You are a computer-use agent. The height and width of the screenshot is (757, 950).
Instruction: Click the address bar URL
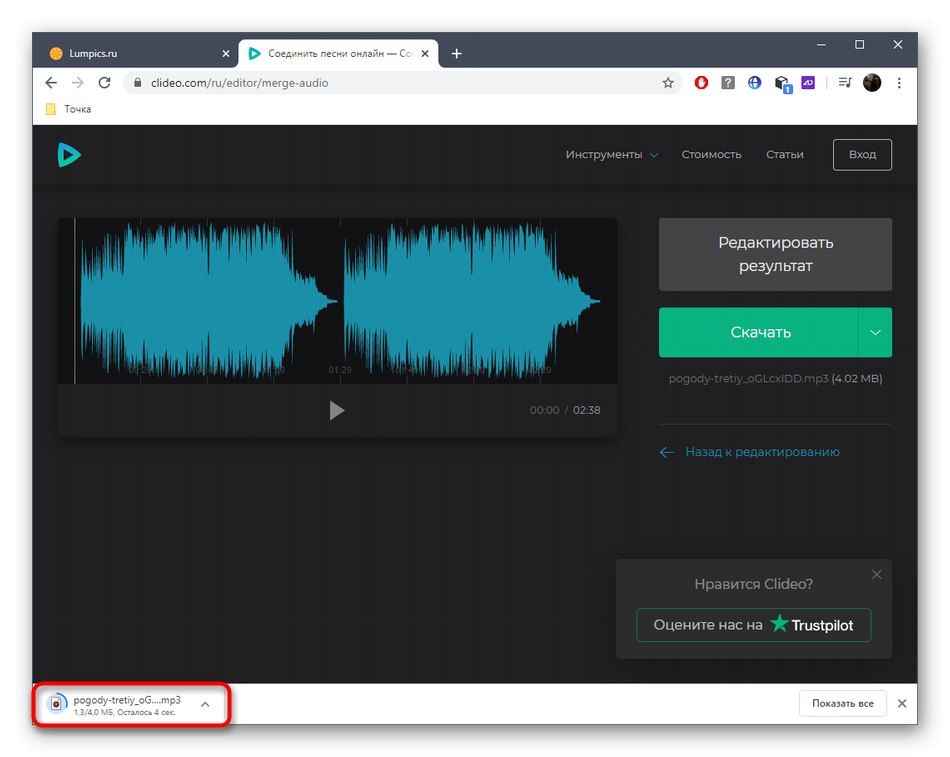pos(239,83)
